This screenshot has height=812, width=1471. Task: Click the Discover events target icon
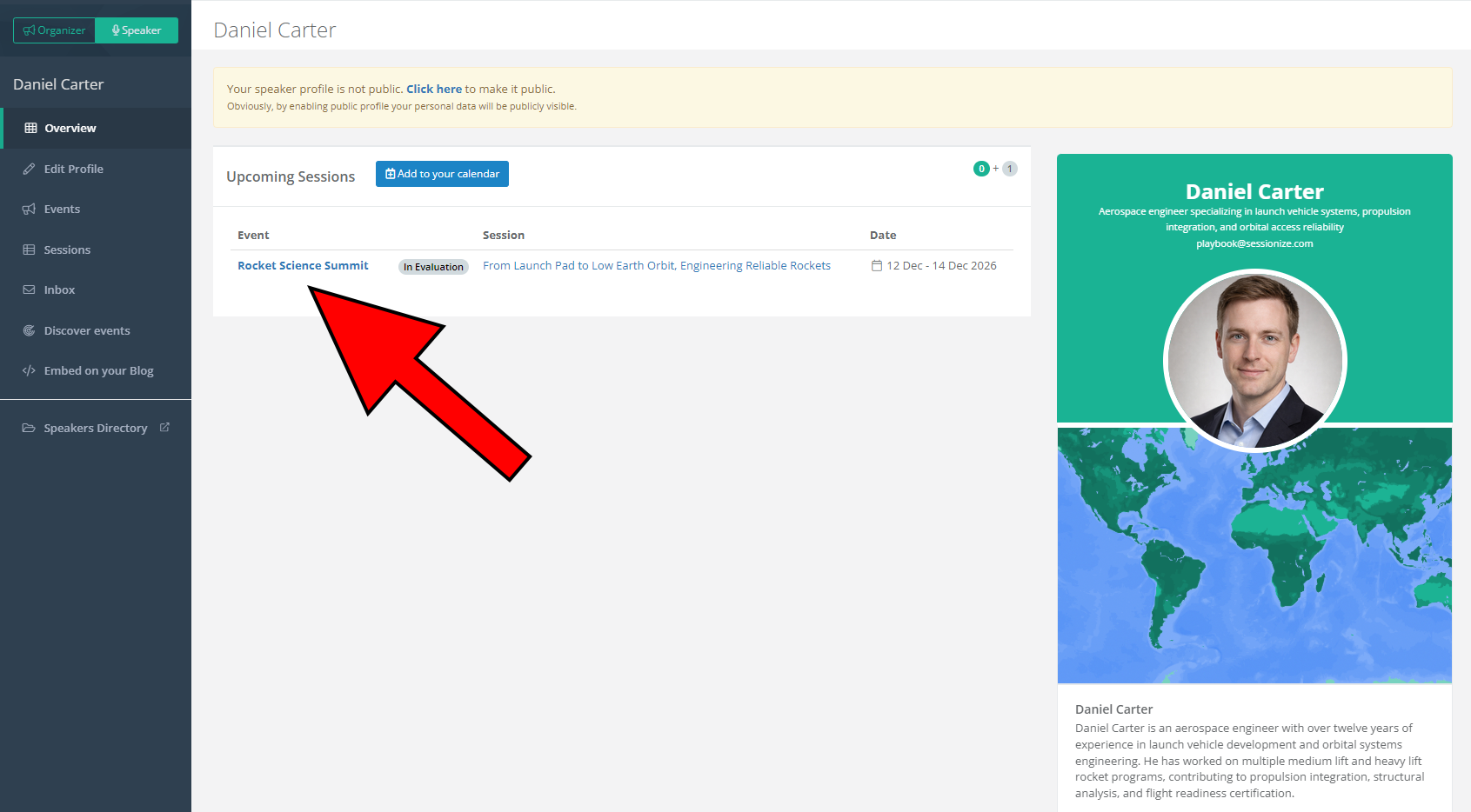pyautogui.click(x=29, y=330)
